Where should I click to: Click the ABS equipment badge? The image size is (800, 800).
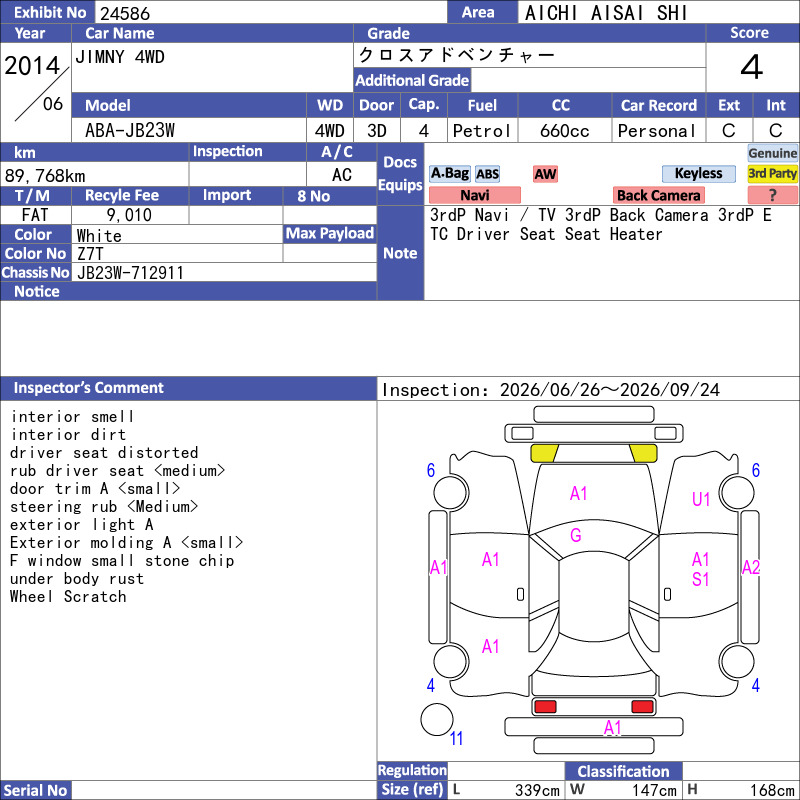coord(487,174)
